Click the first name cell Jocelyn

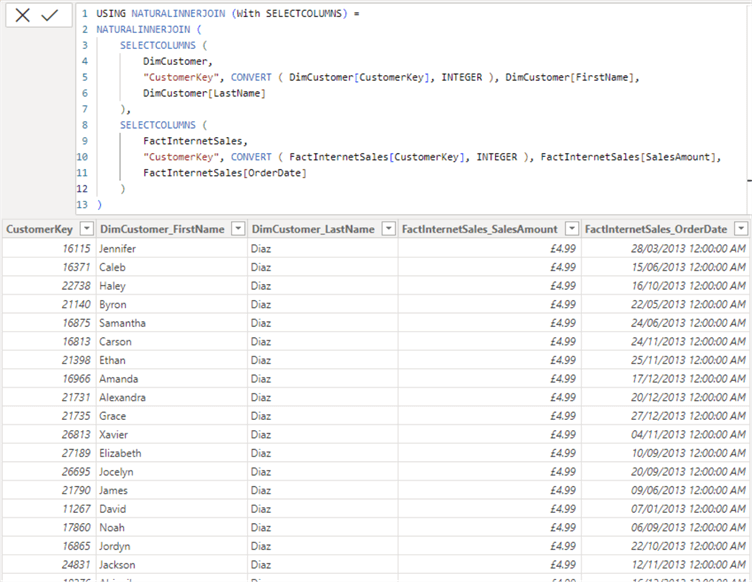click(172, 472)
